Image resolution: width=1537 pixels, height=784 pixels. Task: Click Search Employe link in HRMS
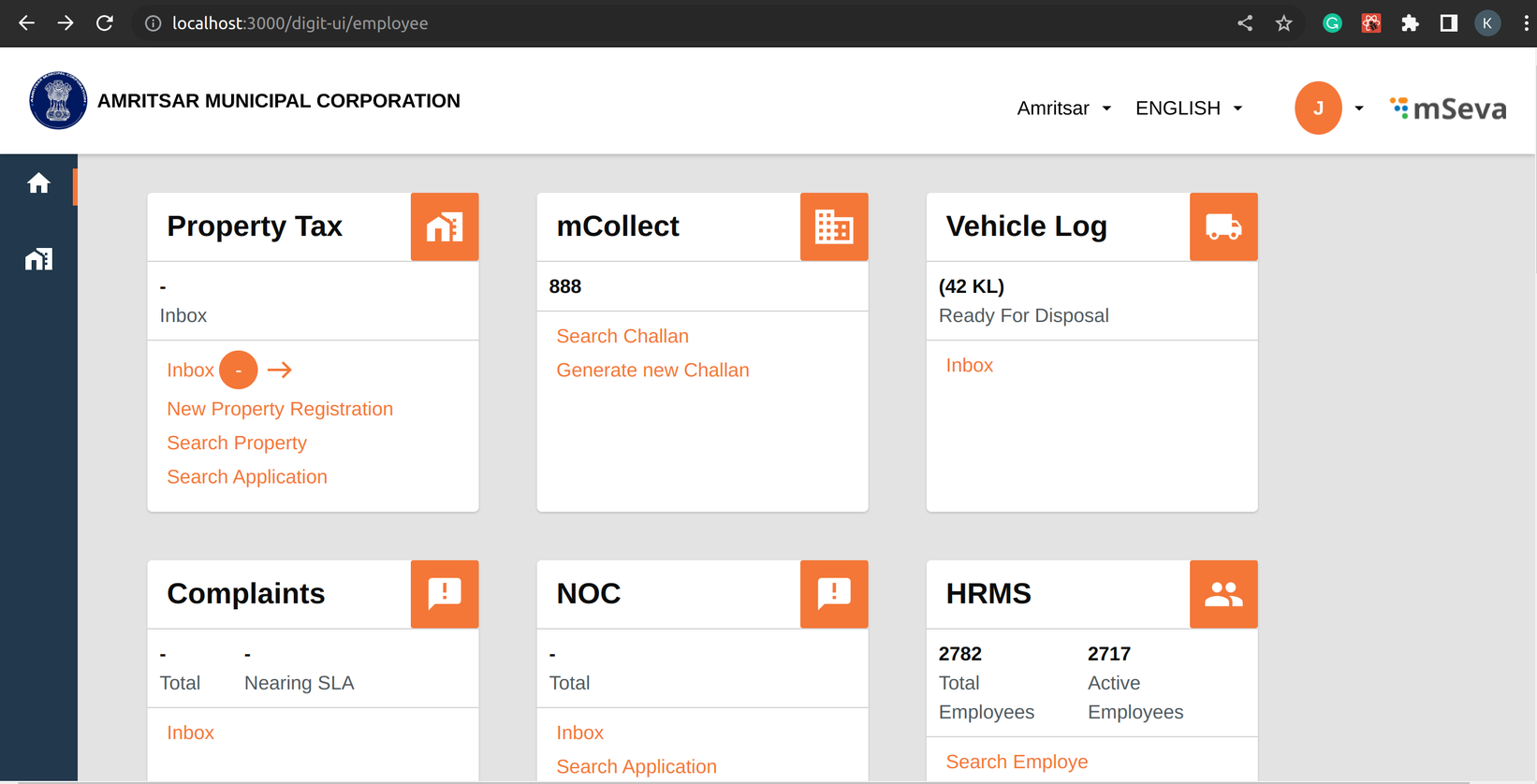click(1017, 762)
